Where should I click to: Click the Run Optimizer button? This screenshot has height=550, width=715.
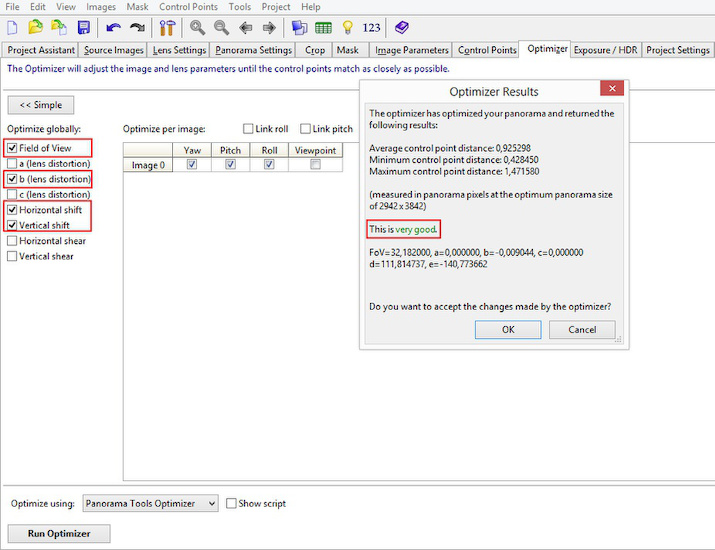coord(58,534)
